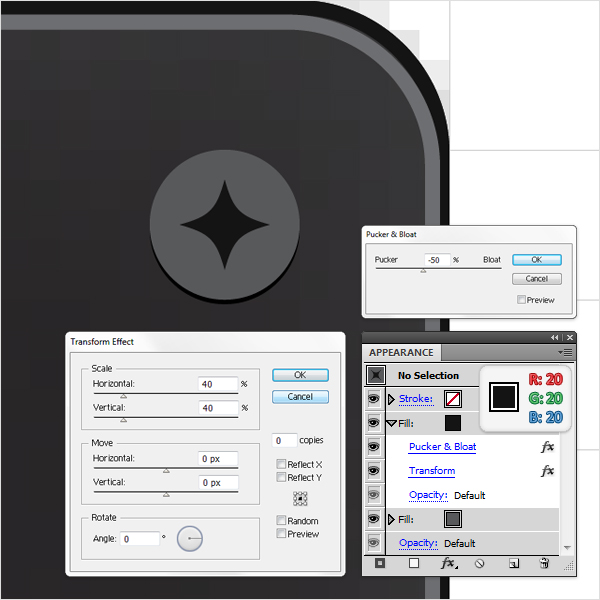This screenshot has width=600, height=600.
Task: Click Cancel in Pucker & Bloat dialog
Action: point(537,279)
